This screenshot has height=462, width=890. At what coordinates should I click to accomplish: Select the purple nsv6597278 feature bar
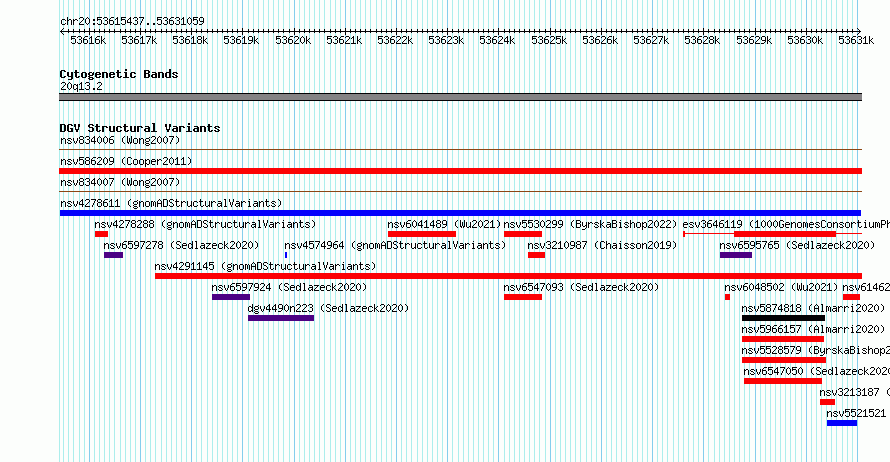point(114,255)
